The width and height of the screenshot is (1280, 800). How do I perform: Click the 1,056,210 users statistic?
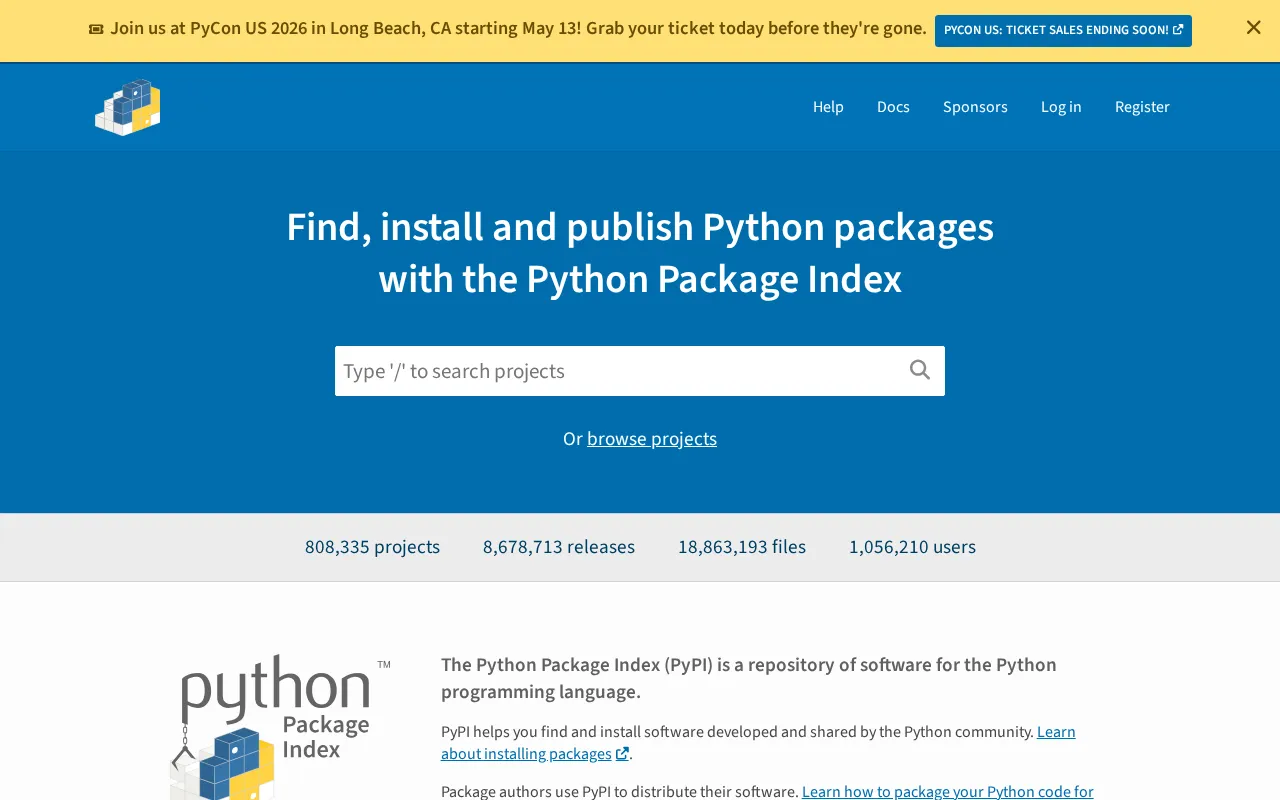[912, 547]
